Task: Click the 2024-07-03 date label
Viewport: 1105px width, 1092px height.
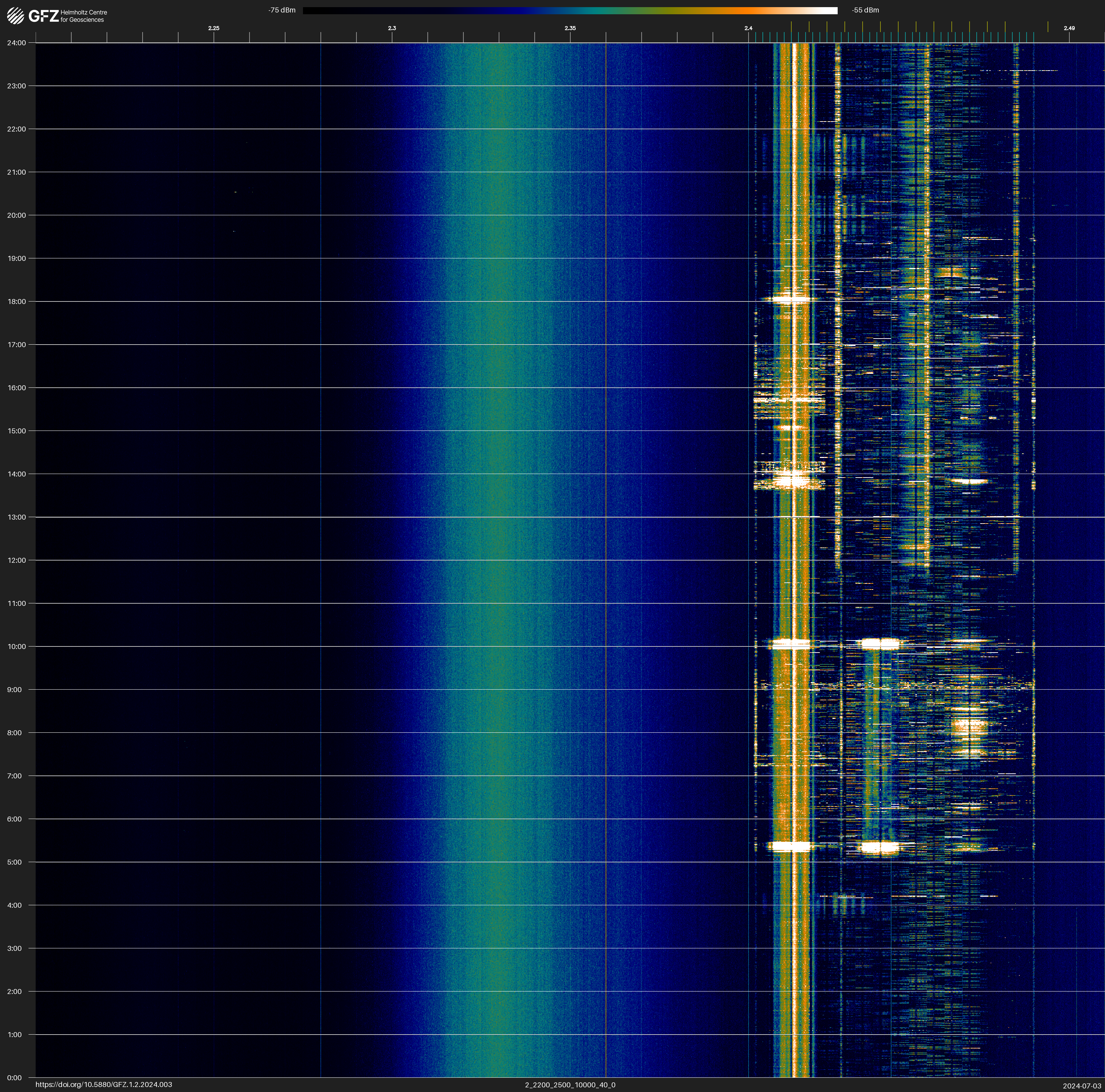Action: pyautogui.click(x=1081, y=1085)
